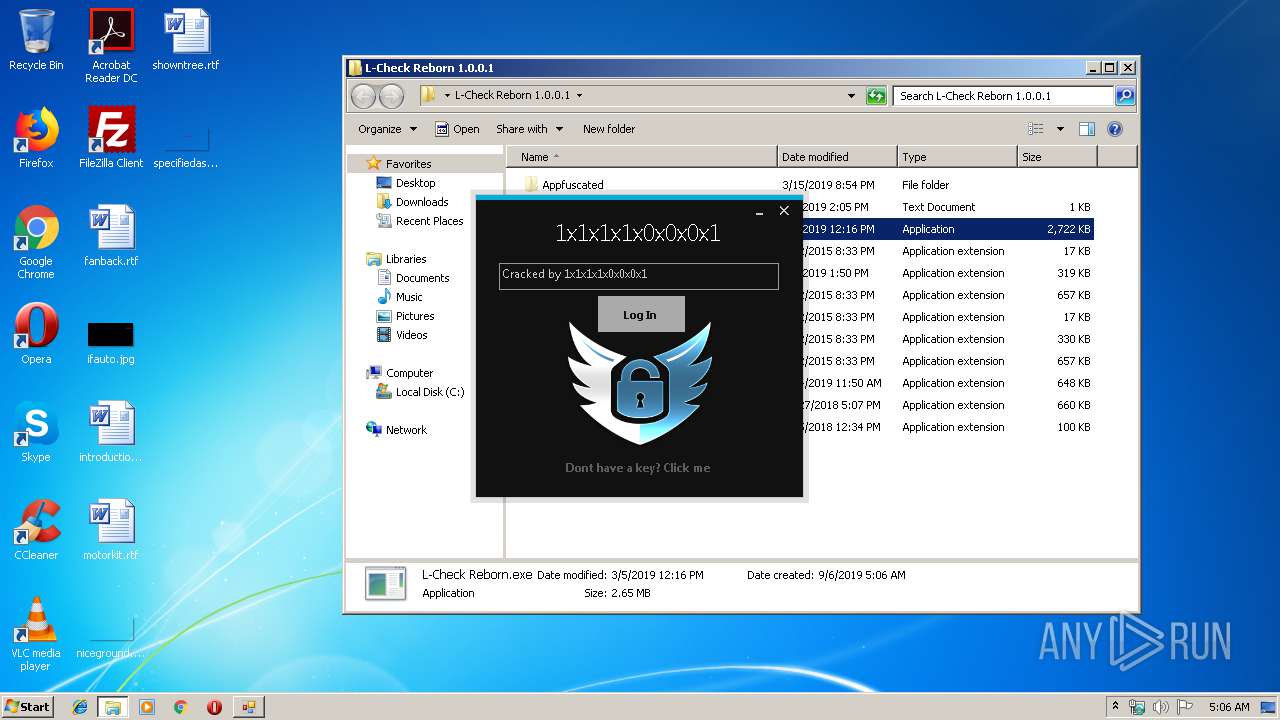Viewport: 1280px width, 720px height.
Task: Minimize the 1x1x1x1x0x0x0x1 login window
Action: coord(760,211)
